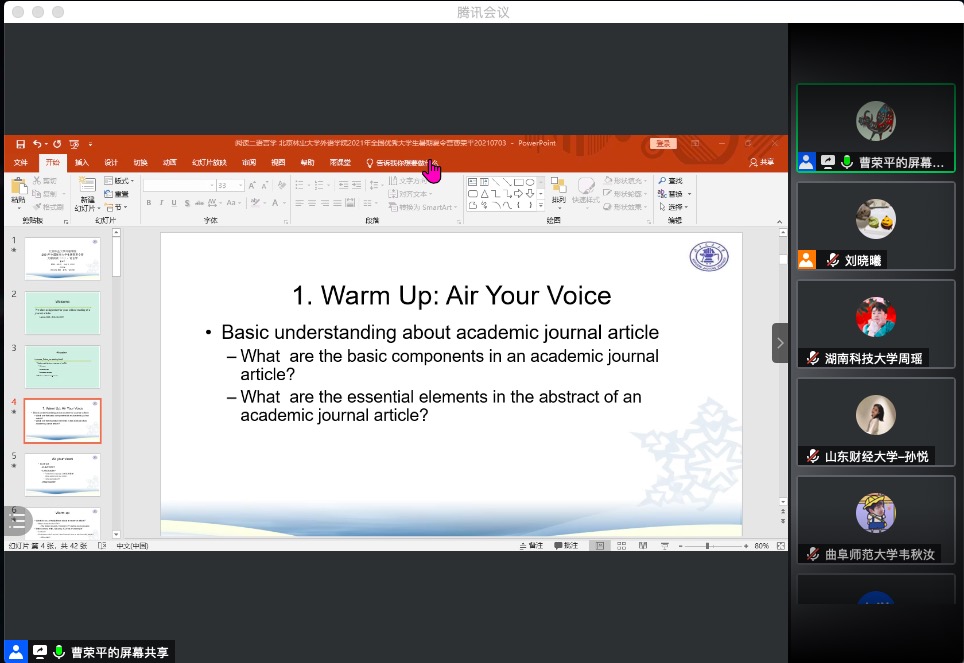Open reading view from status bar
This screenshot has width=964, height=663.
point(642,546)
